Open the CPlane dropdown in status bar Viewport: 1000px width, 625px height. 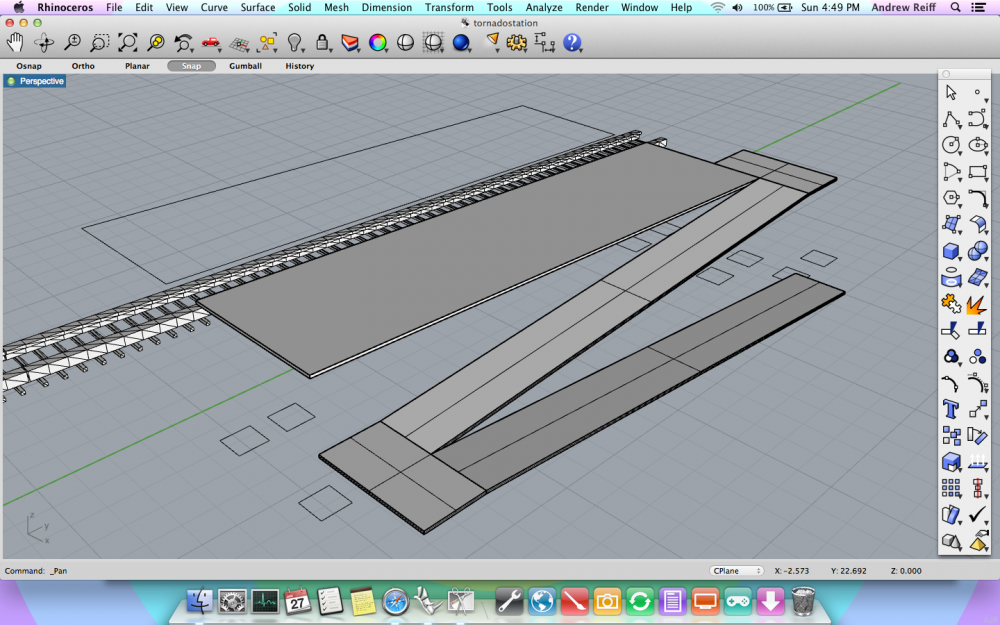point(736,571)
